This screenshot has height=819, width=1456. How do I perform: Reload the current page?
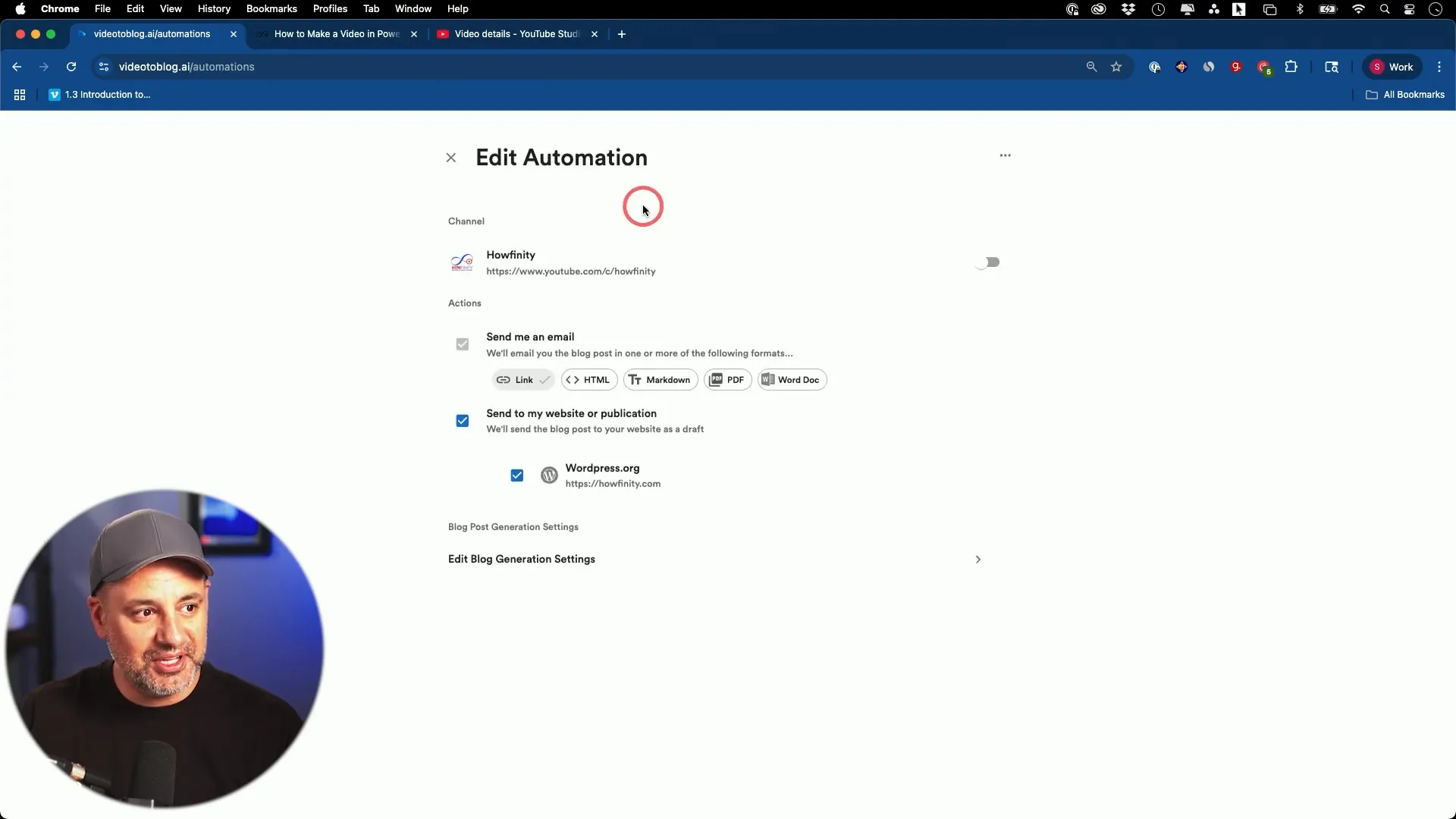coord(71,67)
